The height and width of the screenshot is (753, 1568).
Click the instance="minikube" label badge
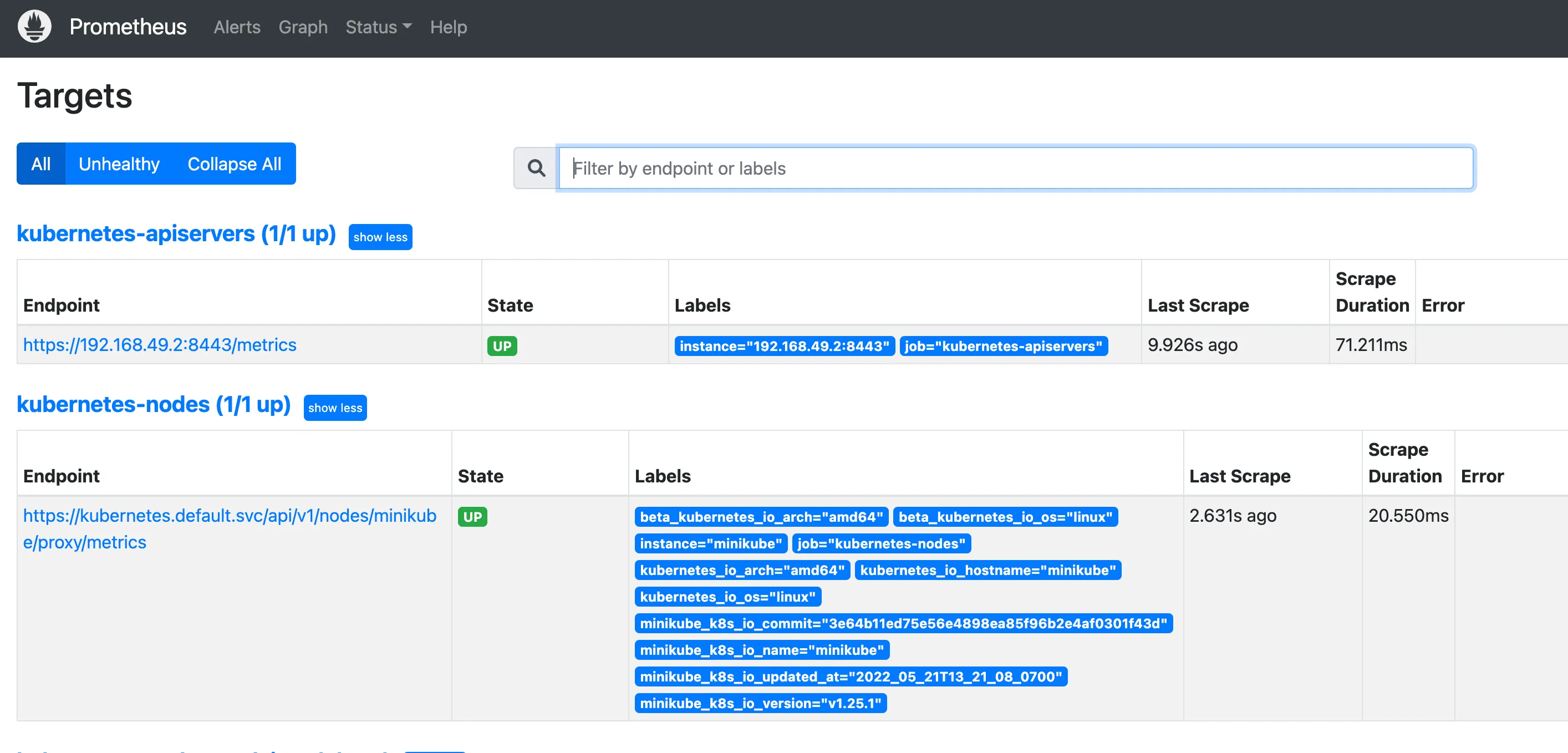pyautogui.click(x=710, y=543)
